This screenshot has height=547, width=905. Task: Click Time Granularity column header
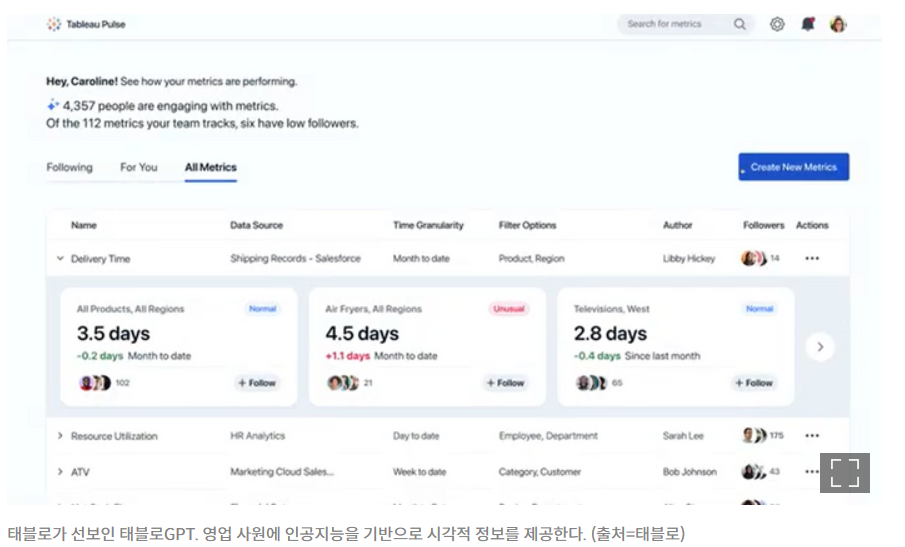tap(428, 225)
